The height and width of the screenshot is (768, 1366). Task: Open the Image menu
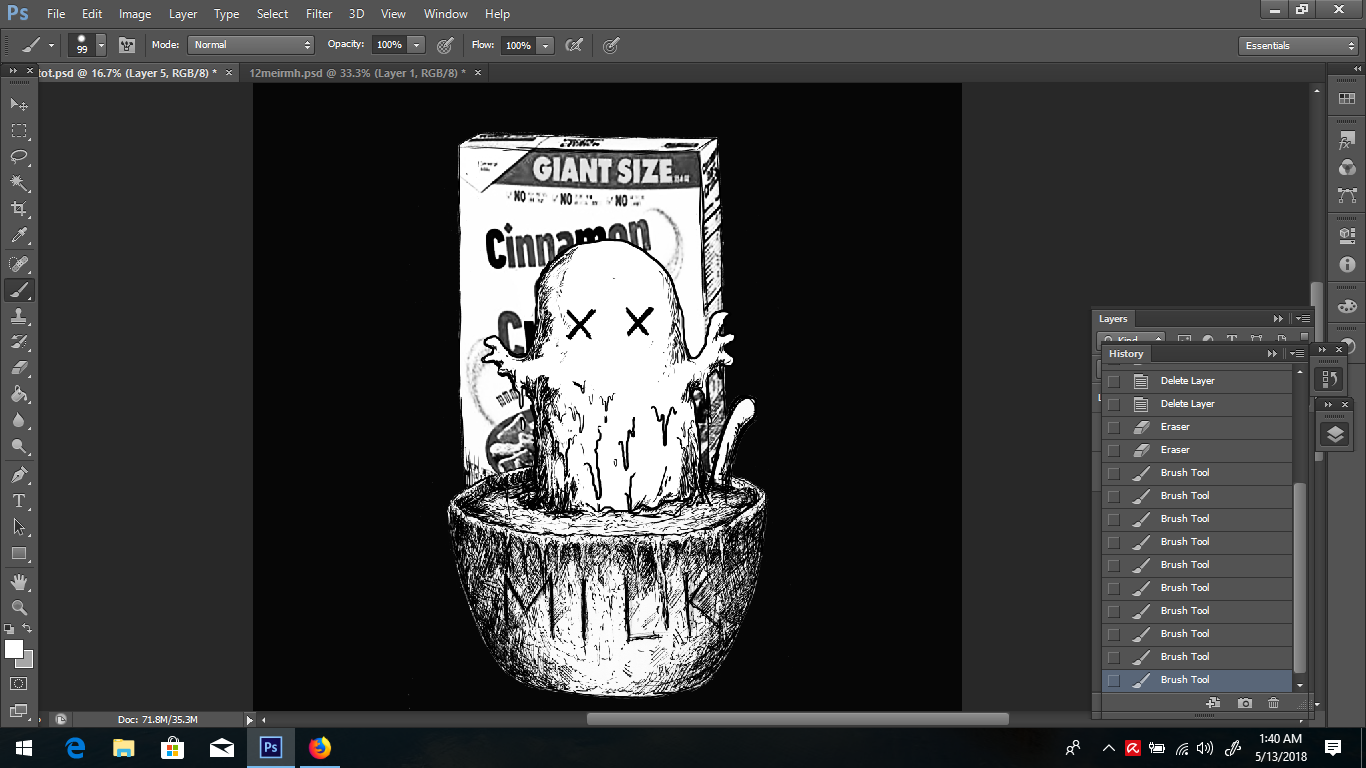coord(135,14)
